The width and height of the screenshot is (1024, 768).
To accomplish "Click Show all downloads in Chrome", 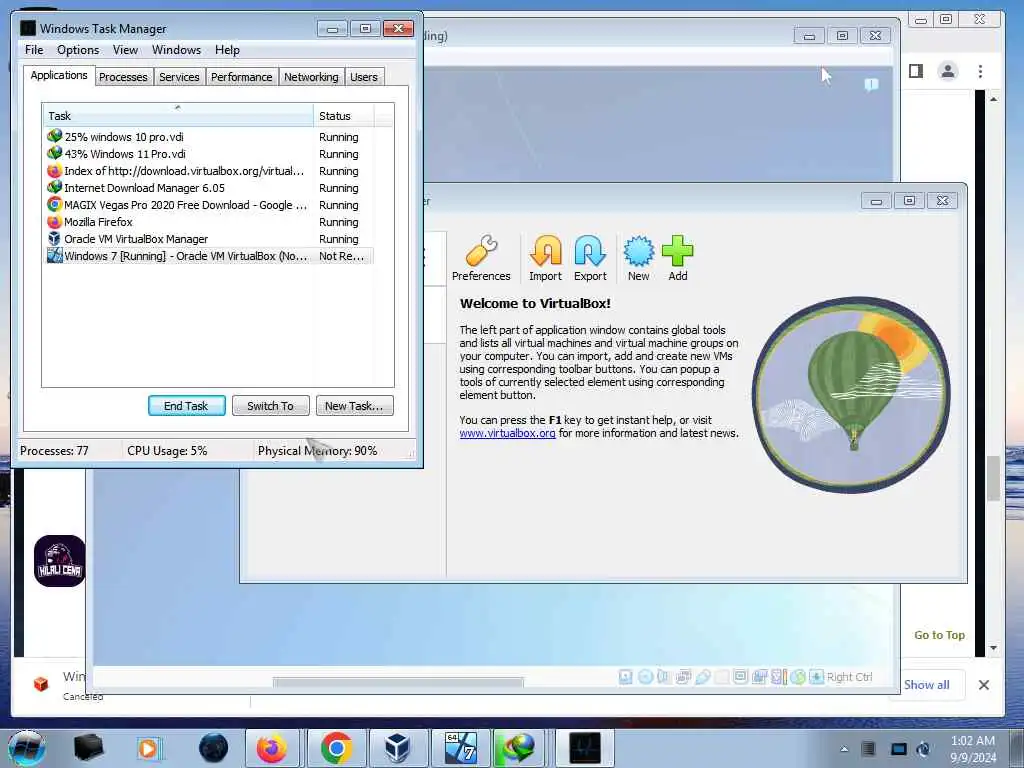I will 927,684.
